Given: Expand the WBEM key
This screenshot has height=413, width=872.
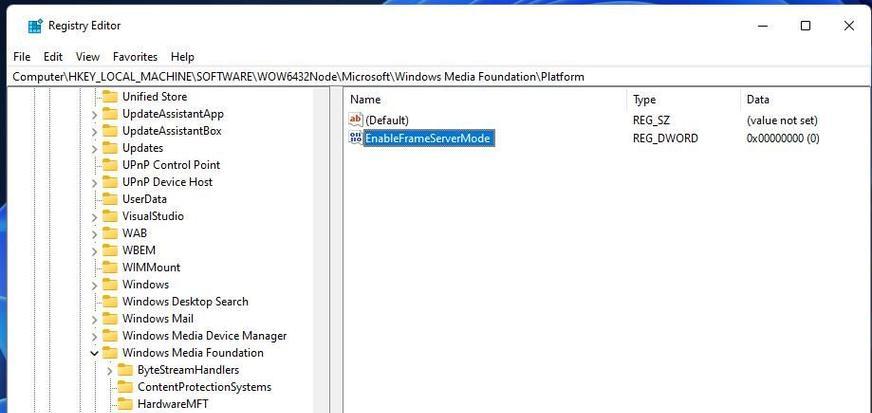Looking at the screenshot, I should (95, 251).
